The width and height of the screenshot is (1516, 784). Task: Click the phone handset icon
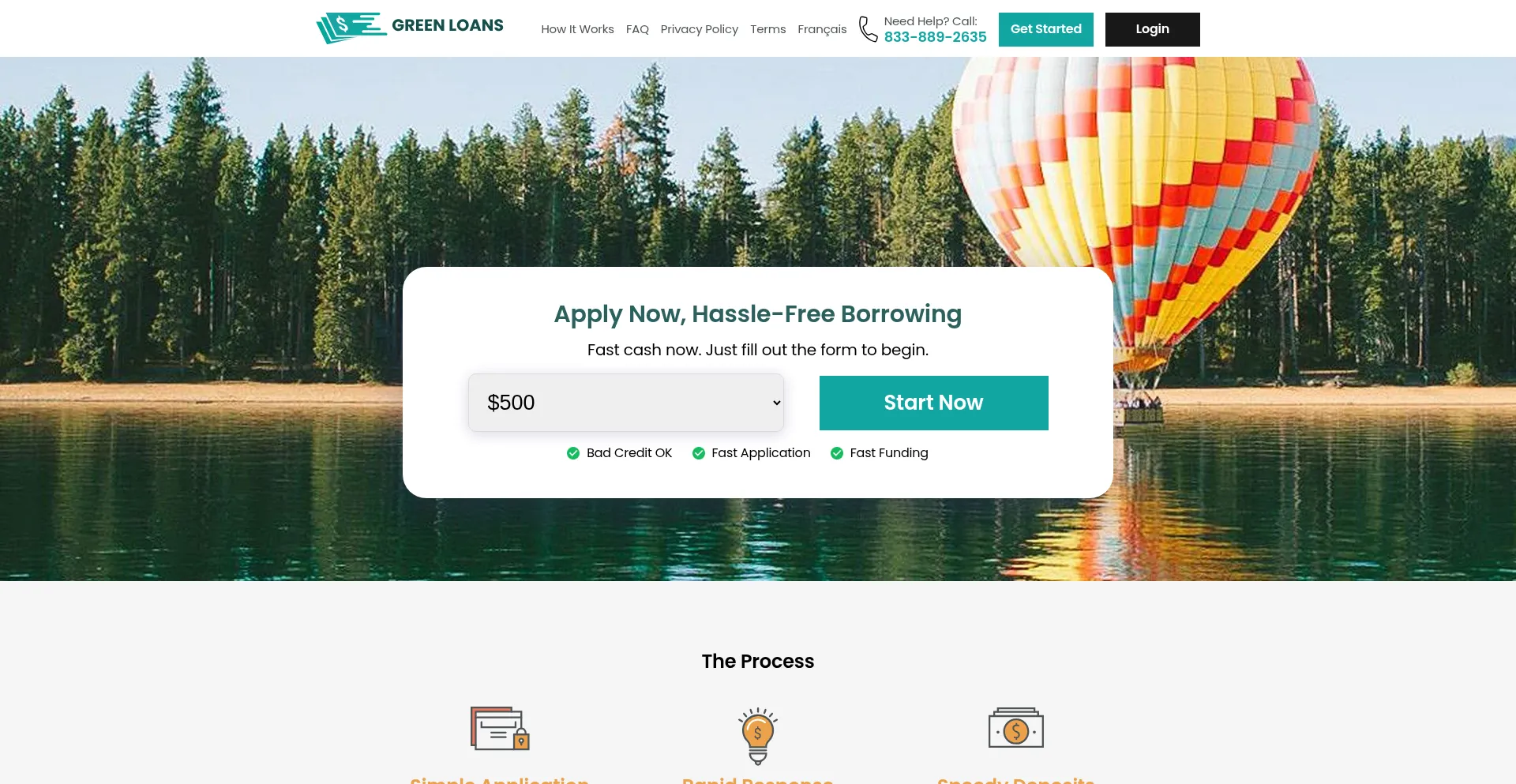(x=868, y=29)
